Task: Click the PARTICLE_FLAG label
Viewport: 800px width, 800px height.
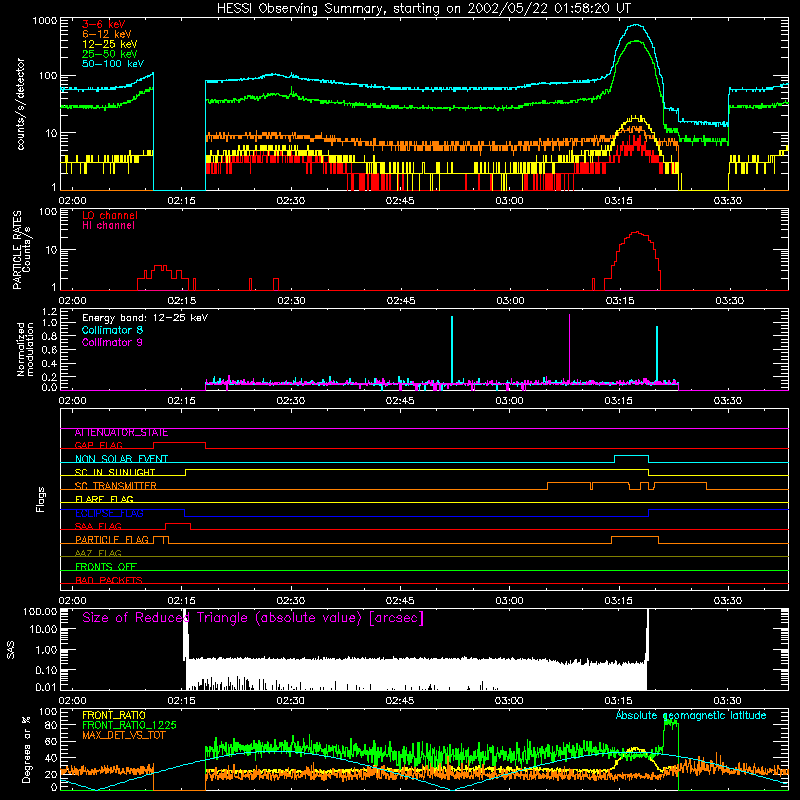Action: pyautogui.click(x=112, y=539)
